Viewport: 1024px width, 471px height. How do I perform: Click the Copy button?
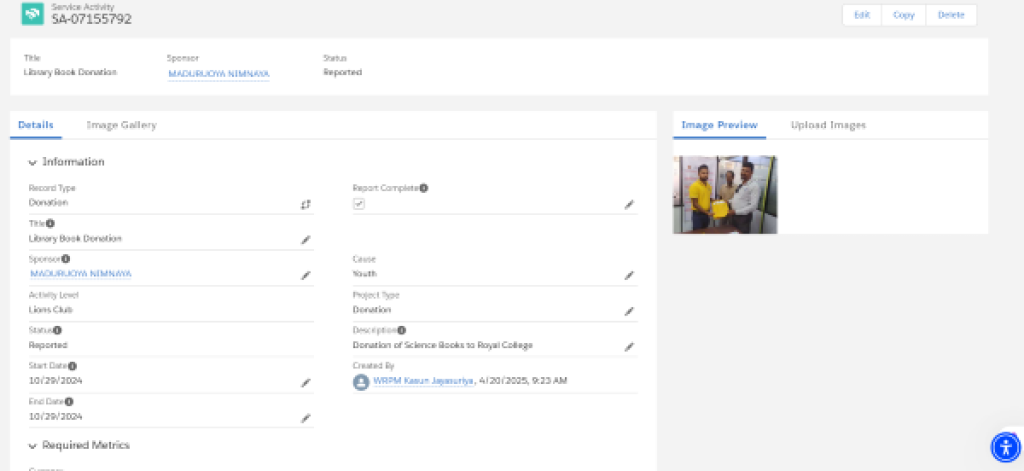pyautogui.click(x=904, y=15)
